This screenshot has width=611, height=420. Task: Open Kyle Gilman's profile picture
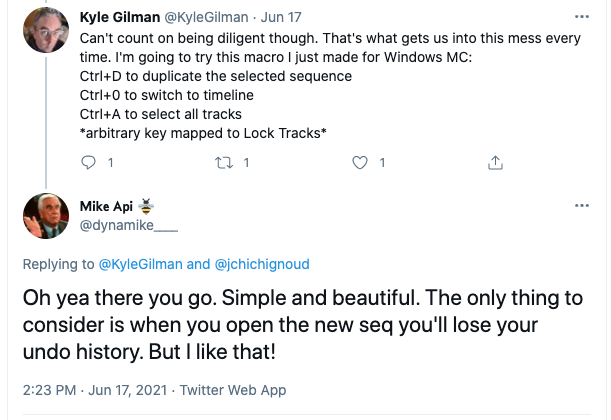[x=46, y=30]
